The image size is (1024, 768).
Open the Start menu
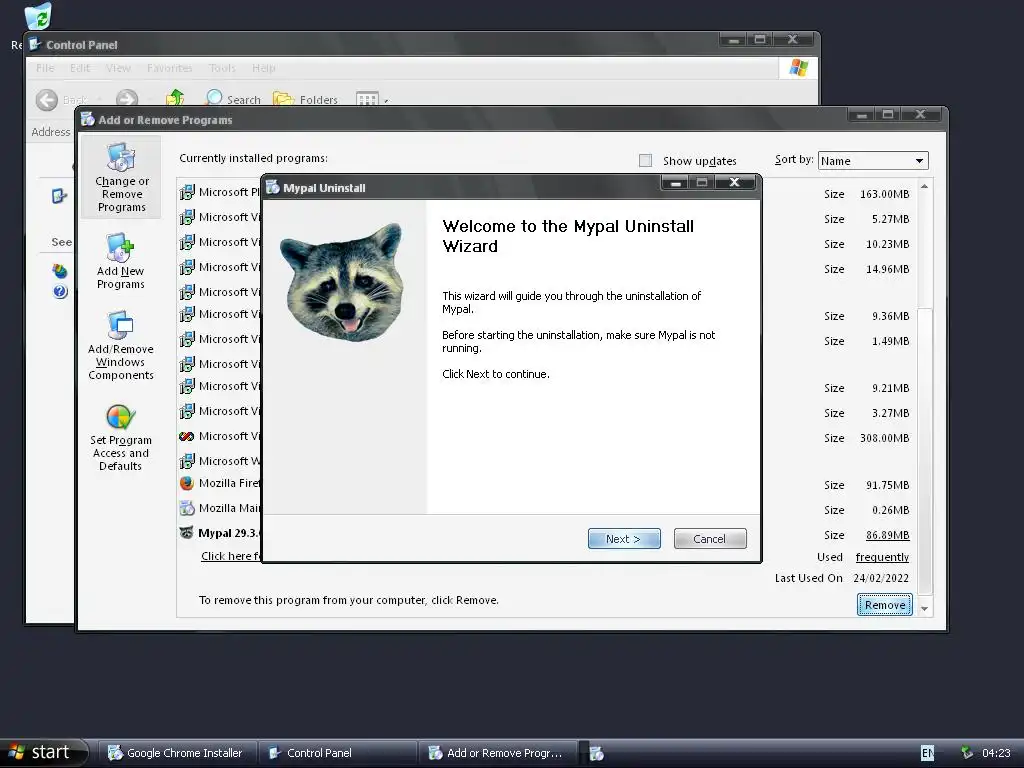(43, 752)
